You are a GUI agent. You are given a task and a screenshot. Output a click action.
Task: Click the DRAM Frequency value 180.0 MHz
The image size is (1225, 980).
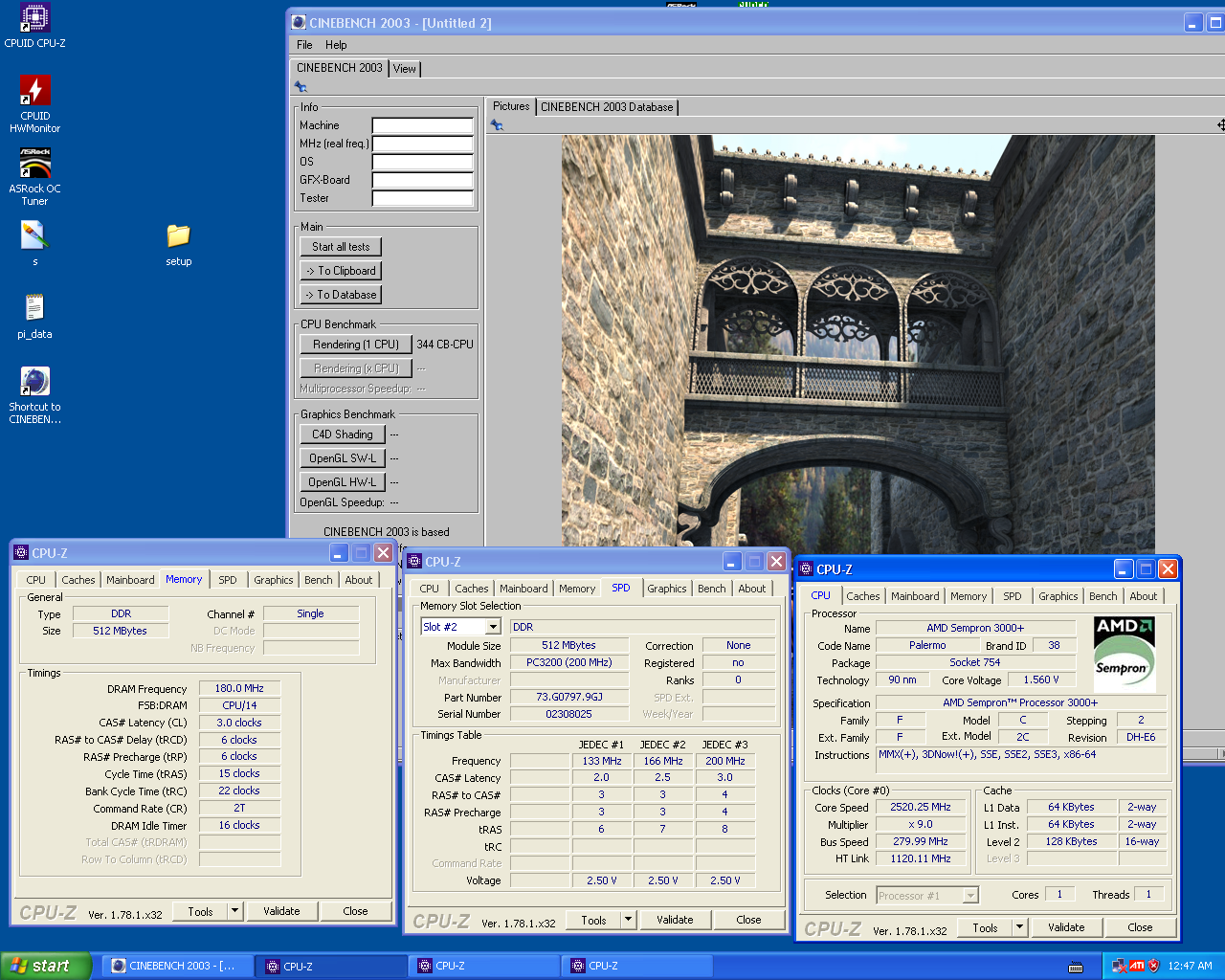click(x=239, y=688)
